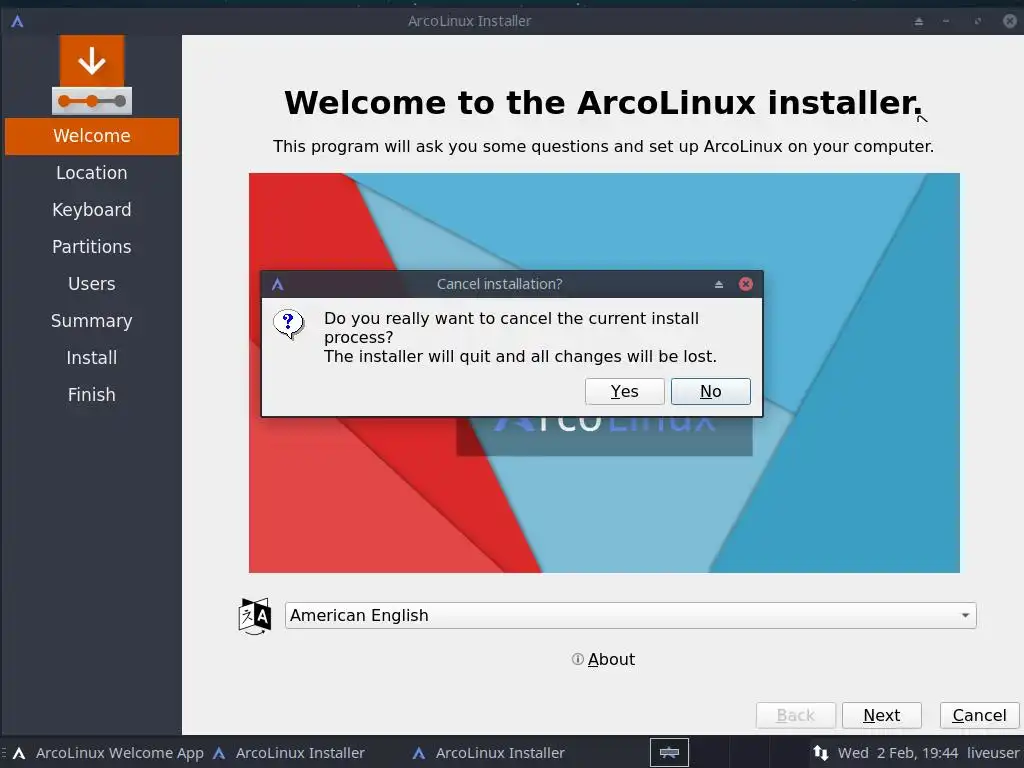
Task: Click the Back button
Action: pyautogui.click(x=795, y=716)
